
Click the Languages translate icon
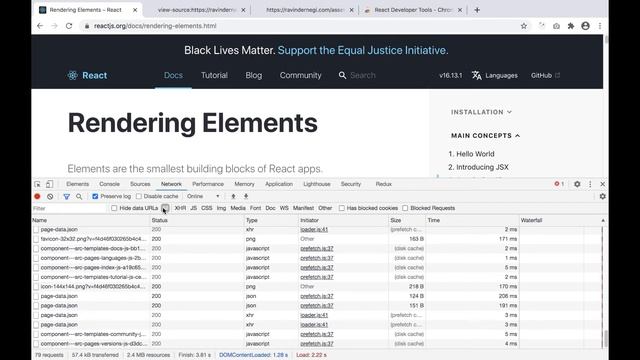point(476,75)
